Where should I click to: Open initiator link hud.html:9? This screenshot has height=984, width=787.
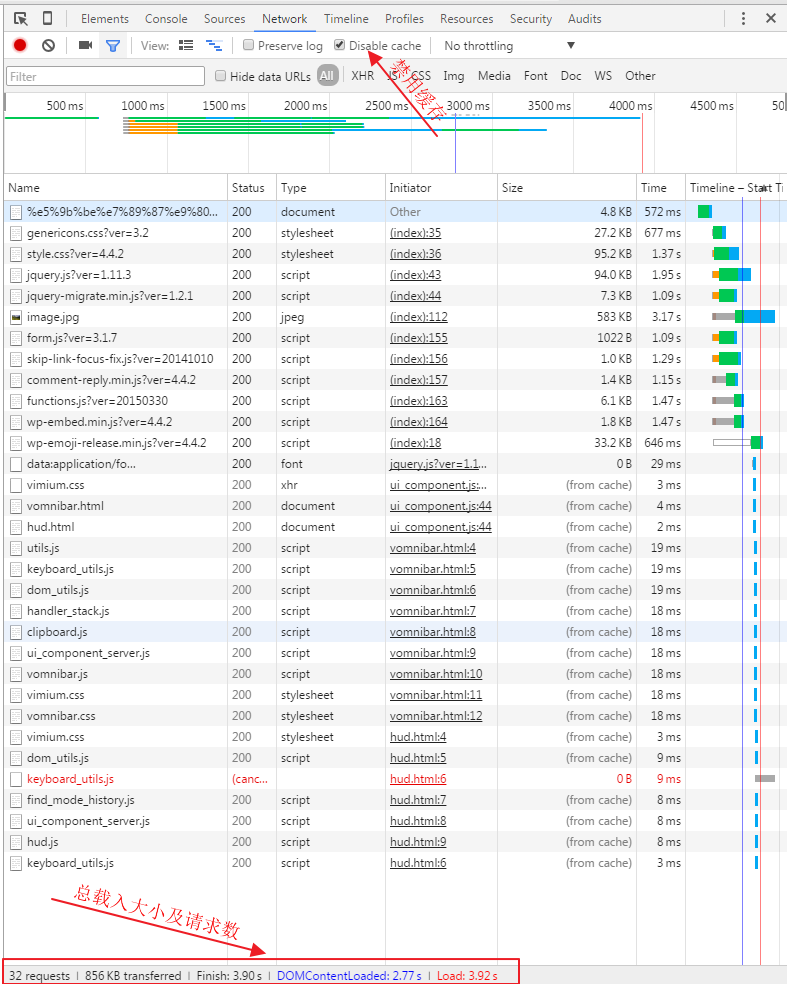(x=418, y=842)
